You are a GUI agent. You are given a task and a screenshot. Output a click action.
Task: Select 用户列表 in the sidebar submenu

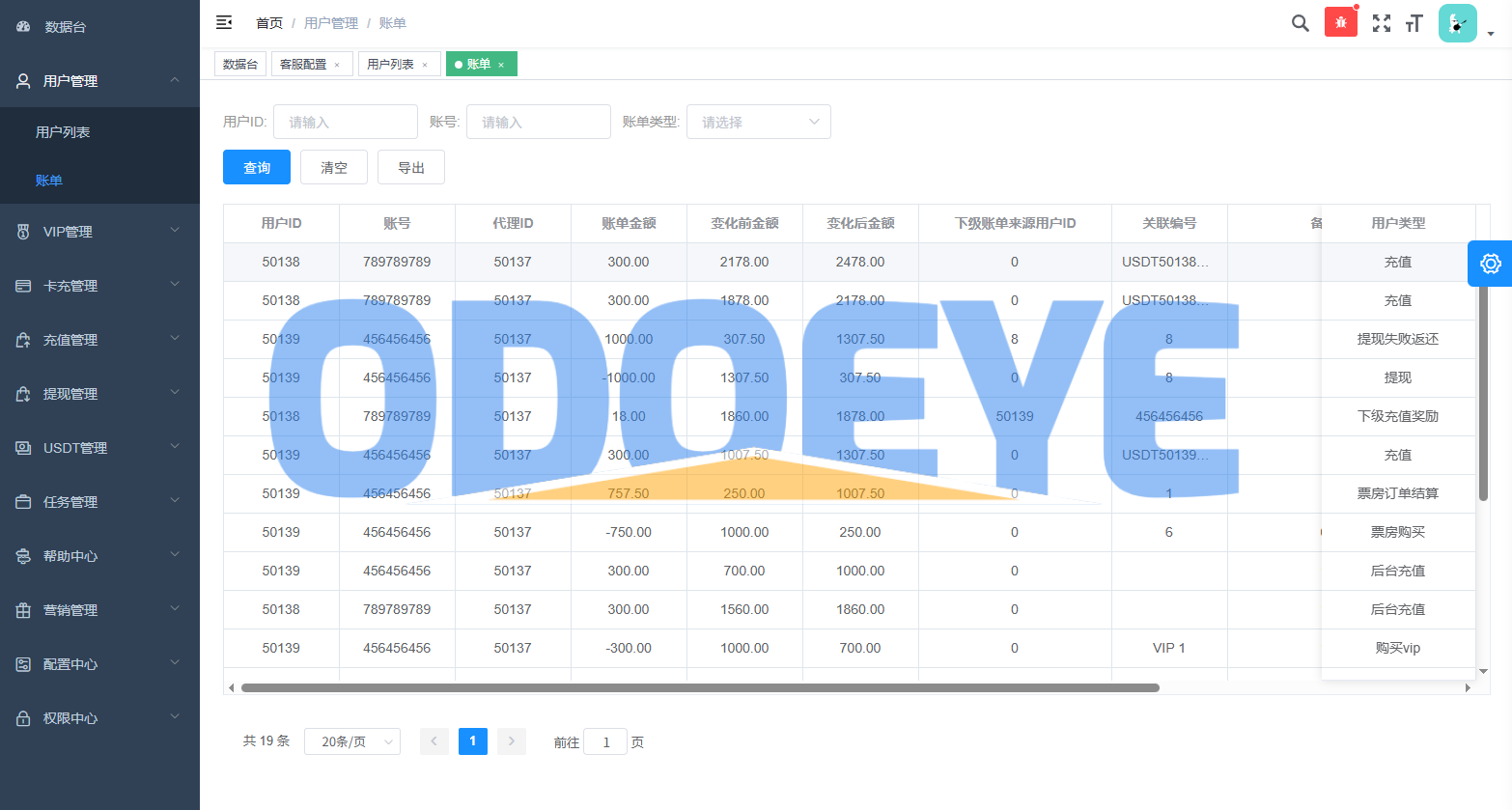click(x=63, y=132)
